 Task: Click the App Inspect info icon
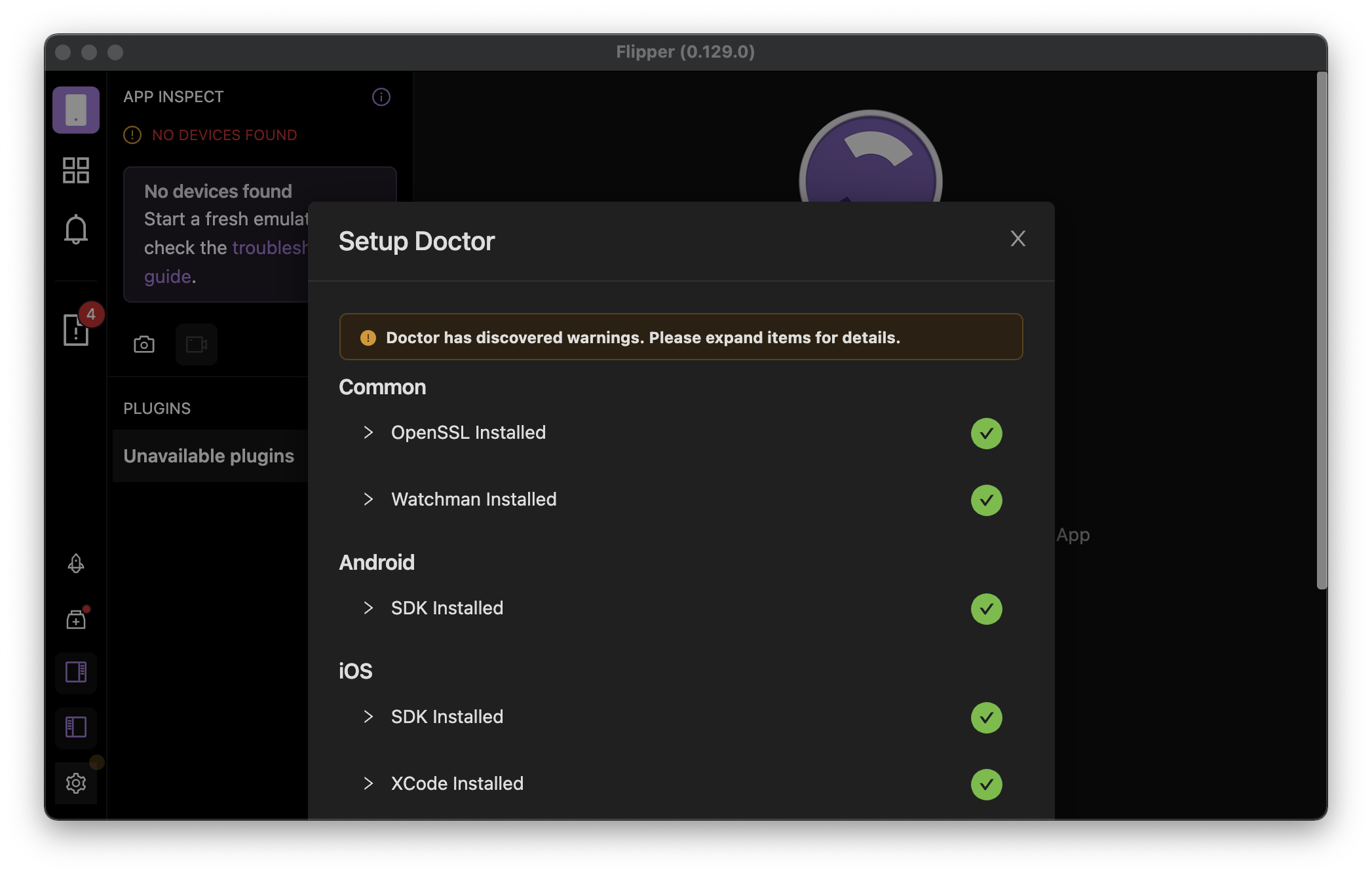click(381, 98)
